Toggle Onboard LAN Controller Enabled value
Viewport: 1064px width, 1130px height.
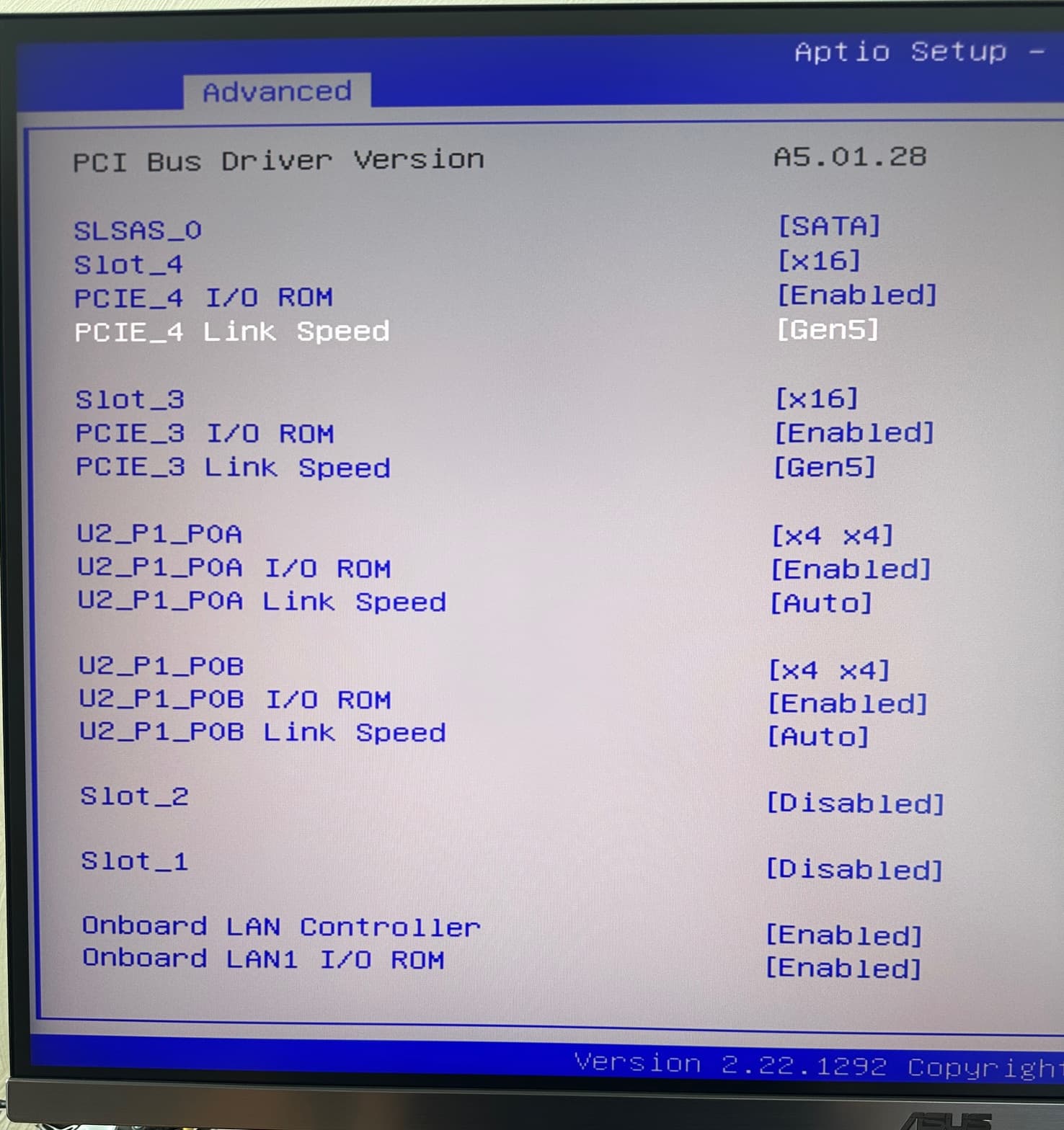843,935
